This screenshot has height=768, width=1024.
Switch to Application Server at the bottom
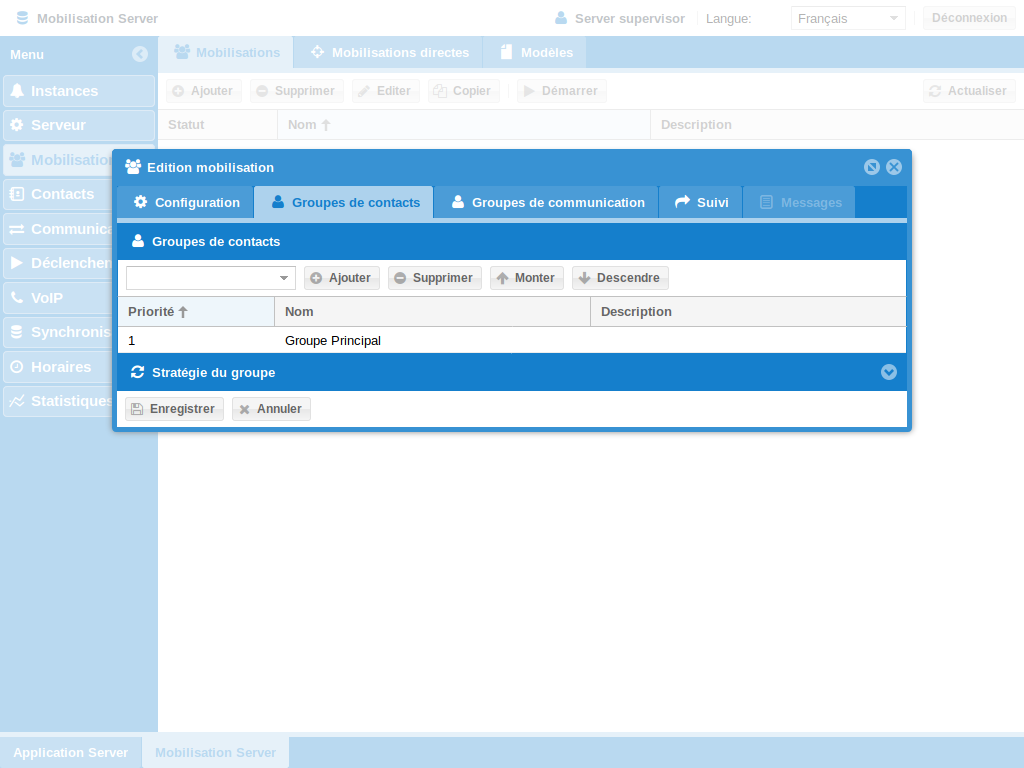(x=71, y=752)
